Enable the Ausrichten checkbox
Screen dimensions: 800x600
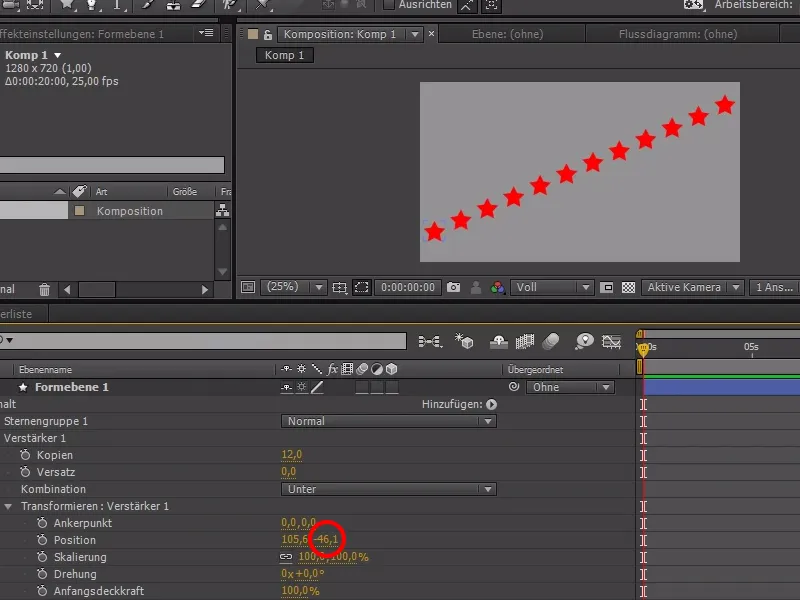(388, 5)
